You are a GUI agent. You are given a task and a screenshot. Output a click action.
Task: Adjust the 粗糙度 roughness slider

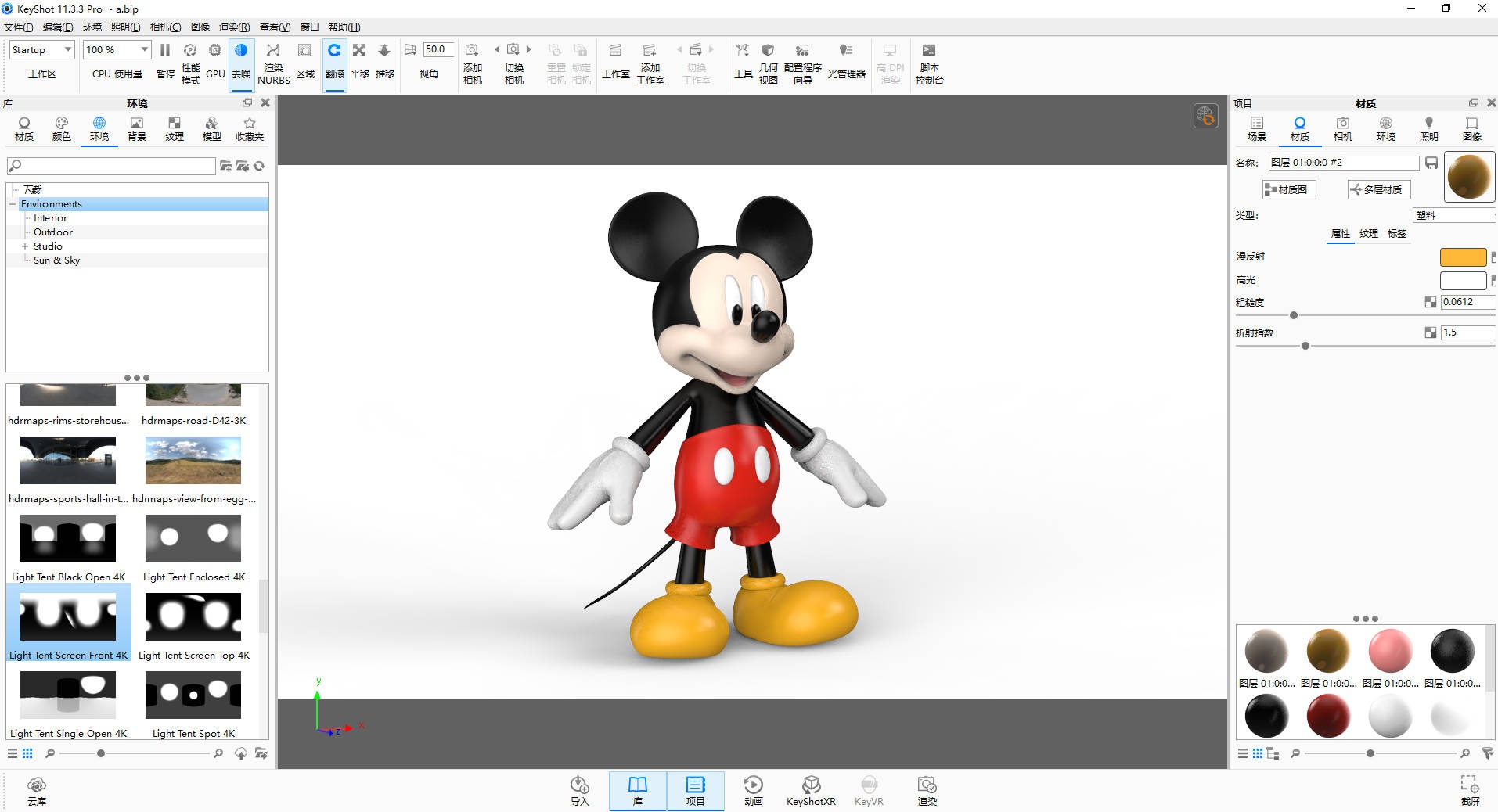pyautogui.click(x=1294, y=315)
